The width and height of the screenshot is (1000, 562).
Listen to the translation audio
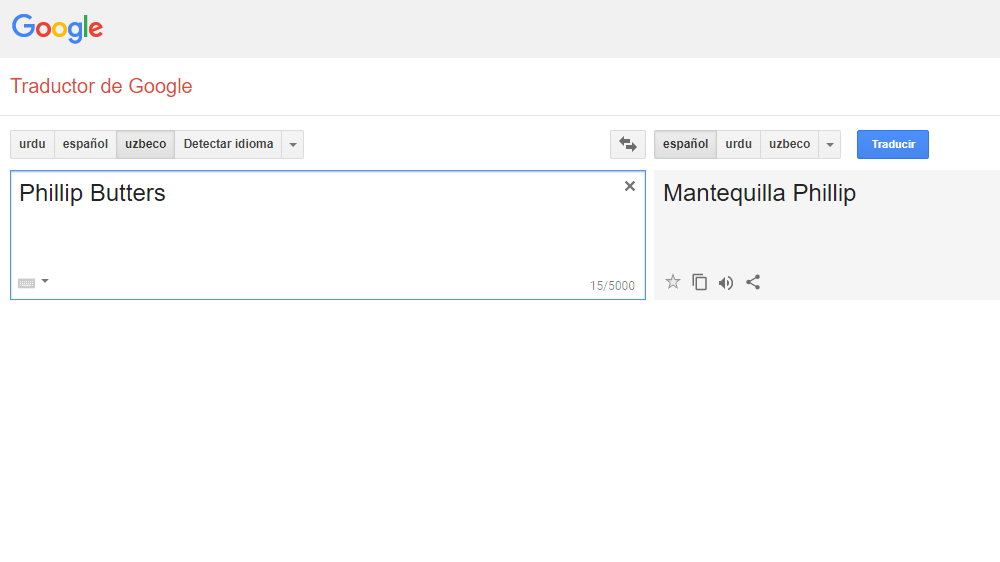point(726,283)
